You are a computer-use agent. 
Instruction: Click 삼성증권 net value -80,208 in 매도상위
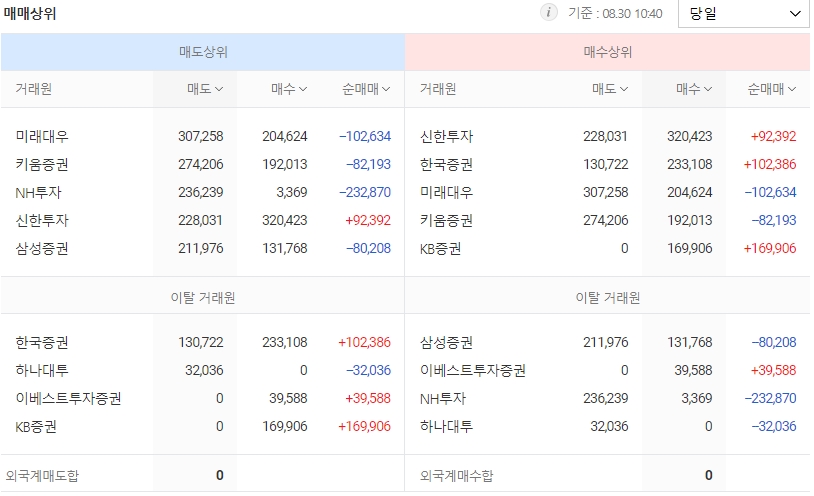(x=369, y=248)
